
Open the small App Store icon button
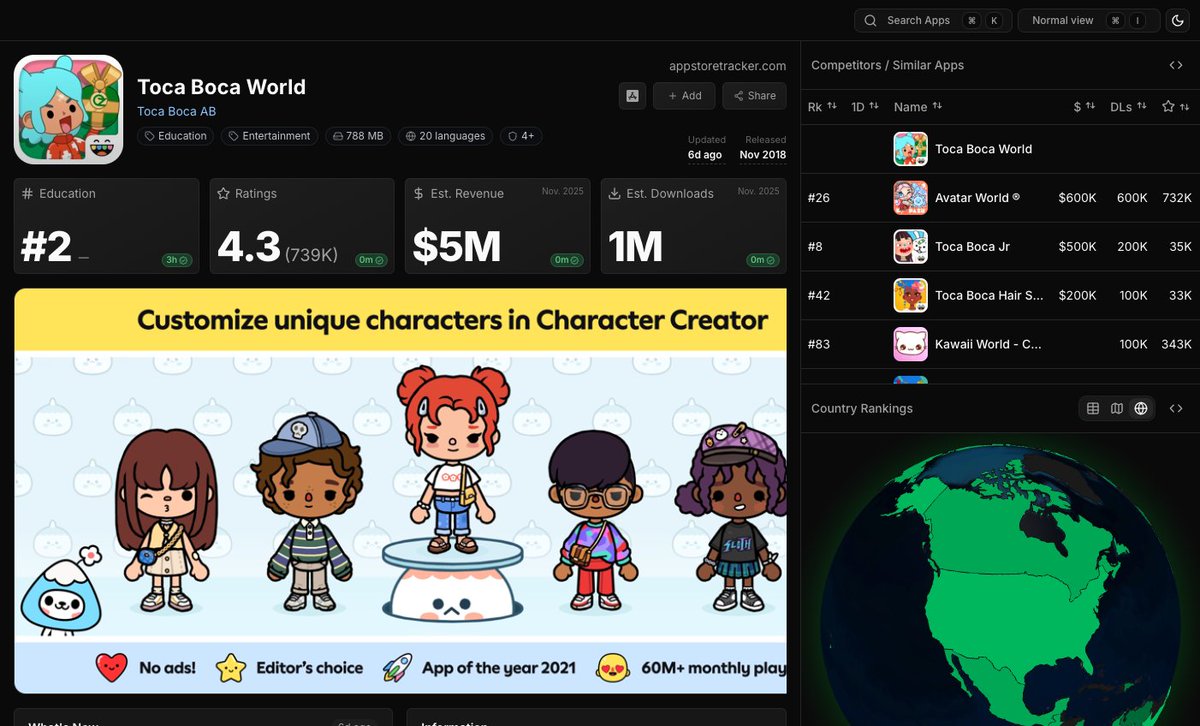[x=632, y=95]
